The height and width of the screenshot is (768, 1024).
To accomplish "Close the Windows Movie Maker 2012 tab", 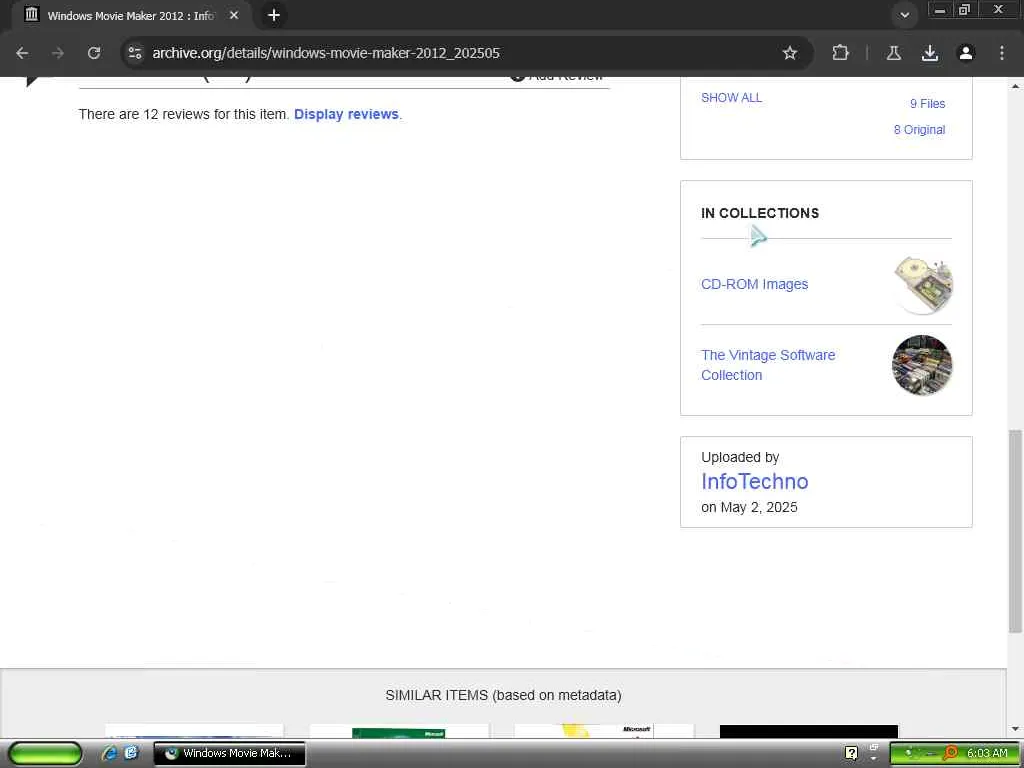I will click(234, 15).
